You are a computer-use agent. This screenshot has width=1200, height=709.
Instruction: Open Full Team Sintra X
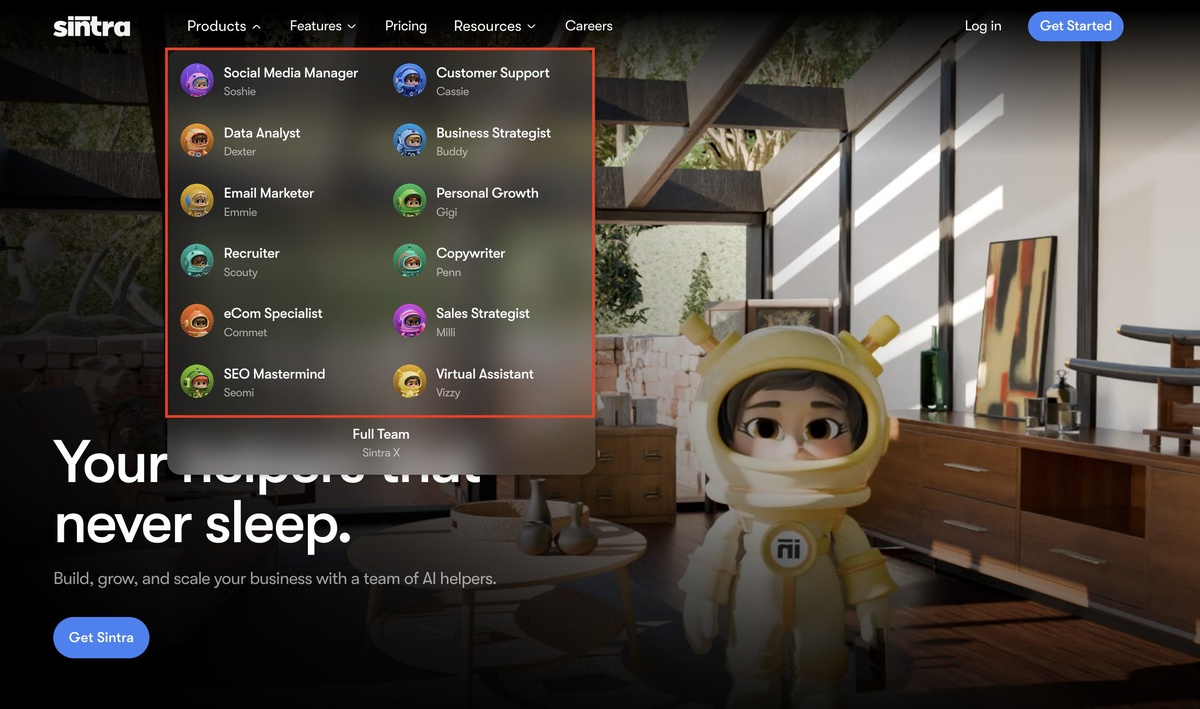click(x=381, y=443)
